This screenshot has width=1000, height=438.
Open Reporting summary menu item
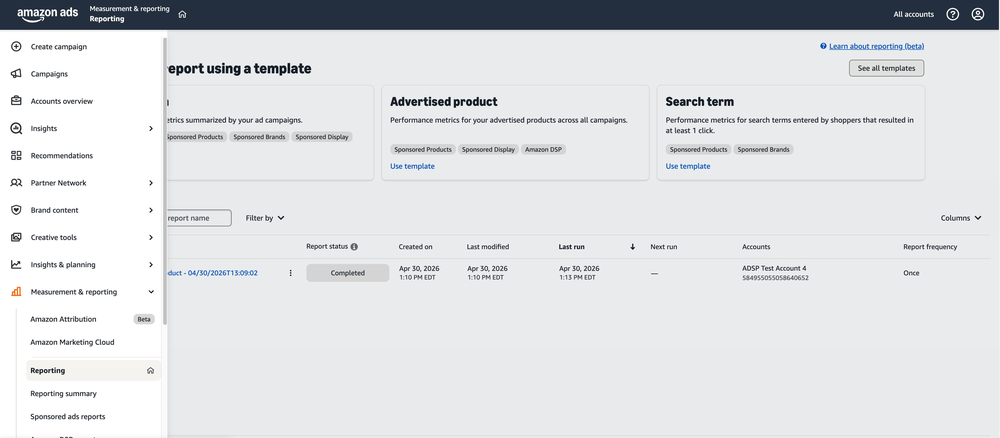tap(63, 393)
